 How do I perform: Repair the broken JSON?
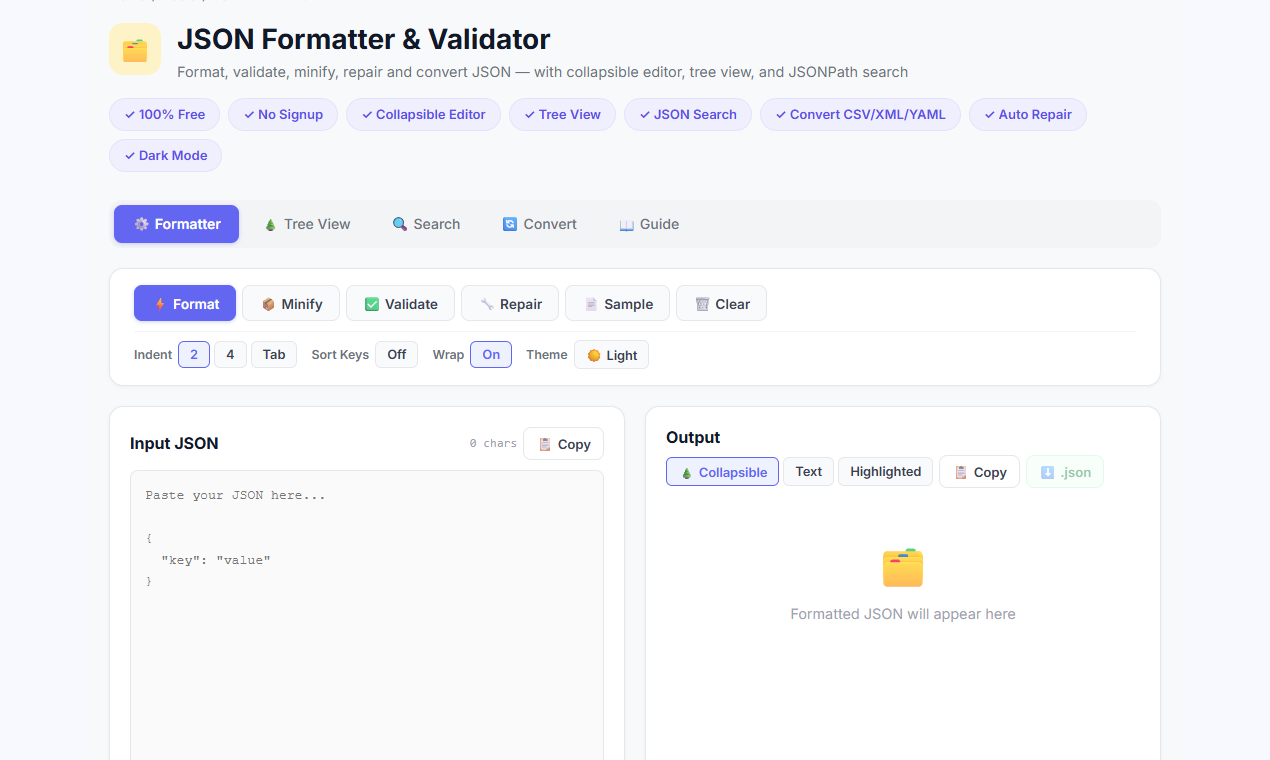coord(510,303)
